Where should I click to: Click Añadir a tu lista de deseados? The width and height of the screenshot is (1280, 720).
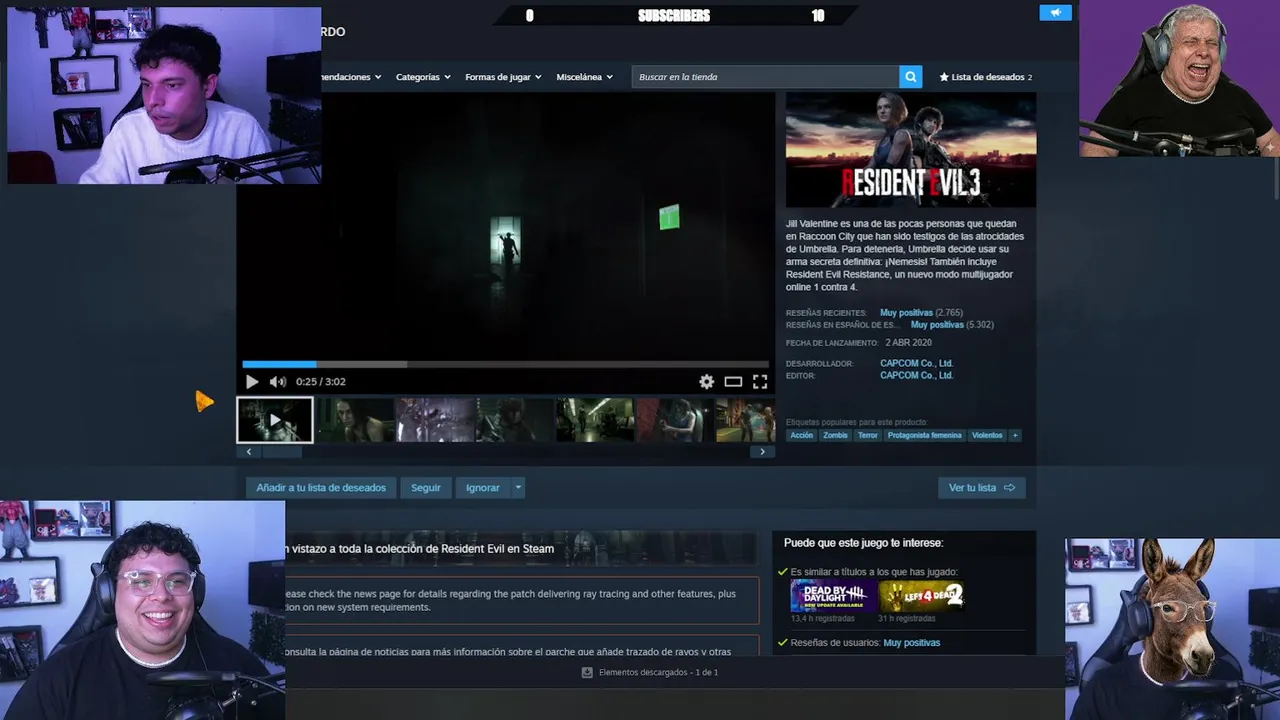[x=321, y=488]
